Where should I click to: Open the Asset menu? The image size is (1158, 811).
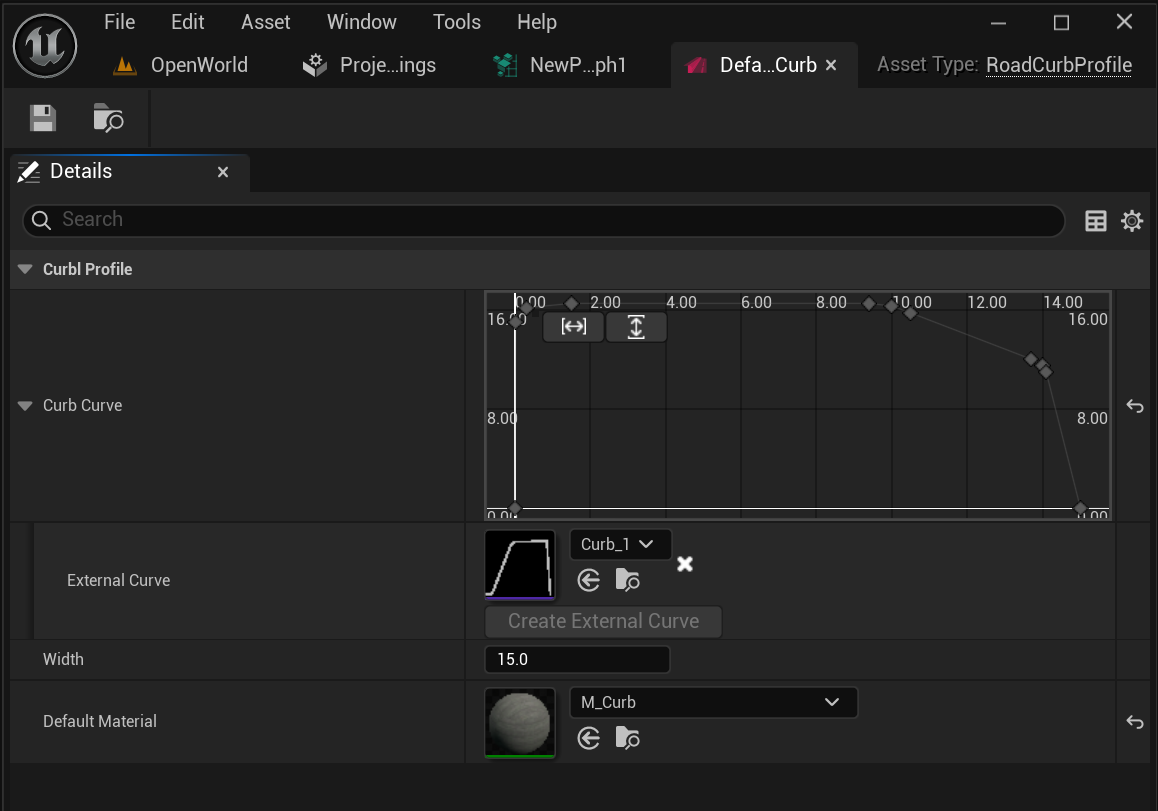coord(265,22)
